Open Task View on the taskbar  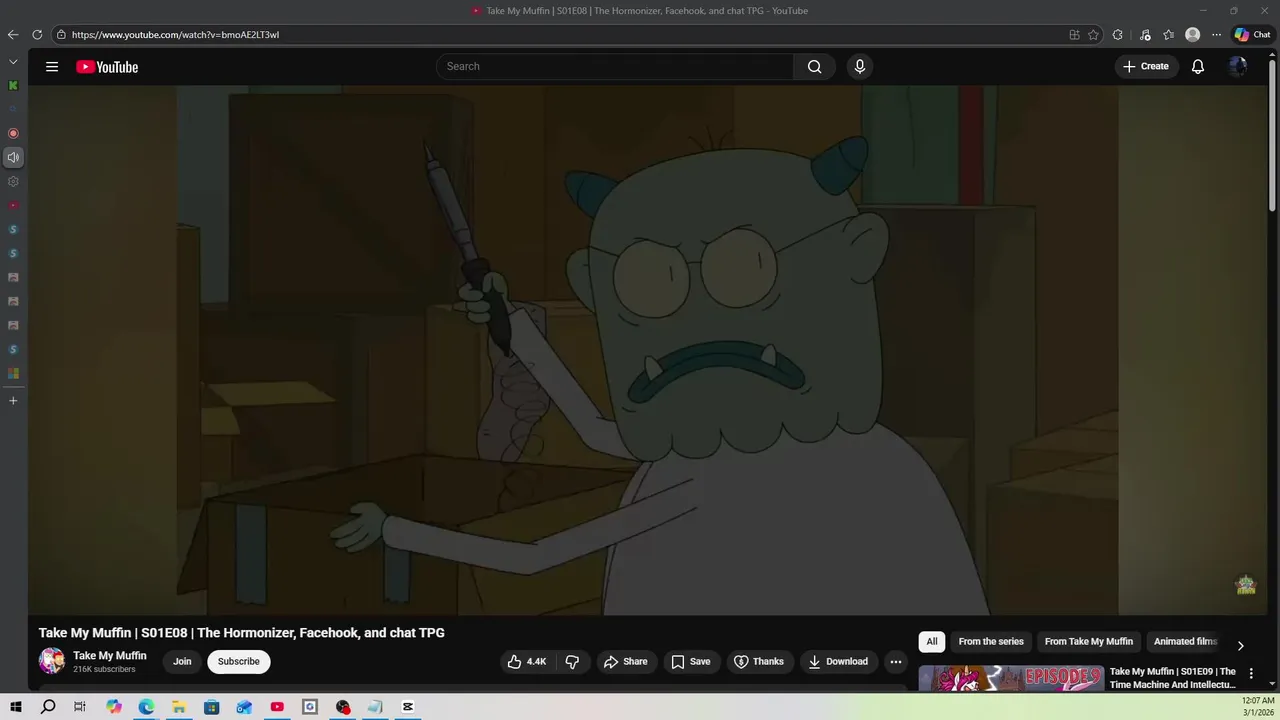pos(80,707)
